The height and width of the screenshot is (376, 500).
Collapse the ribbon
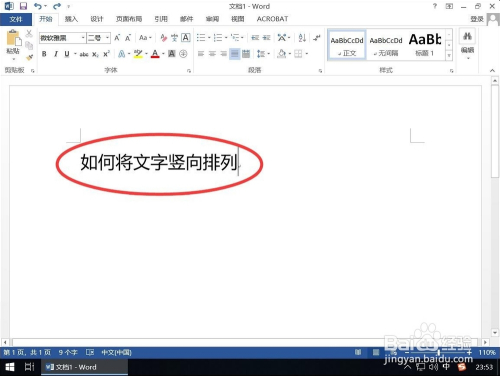pyautogui.click(x=492, y=70)
